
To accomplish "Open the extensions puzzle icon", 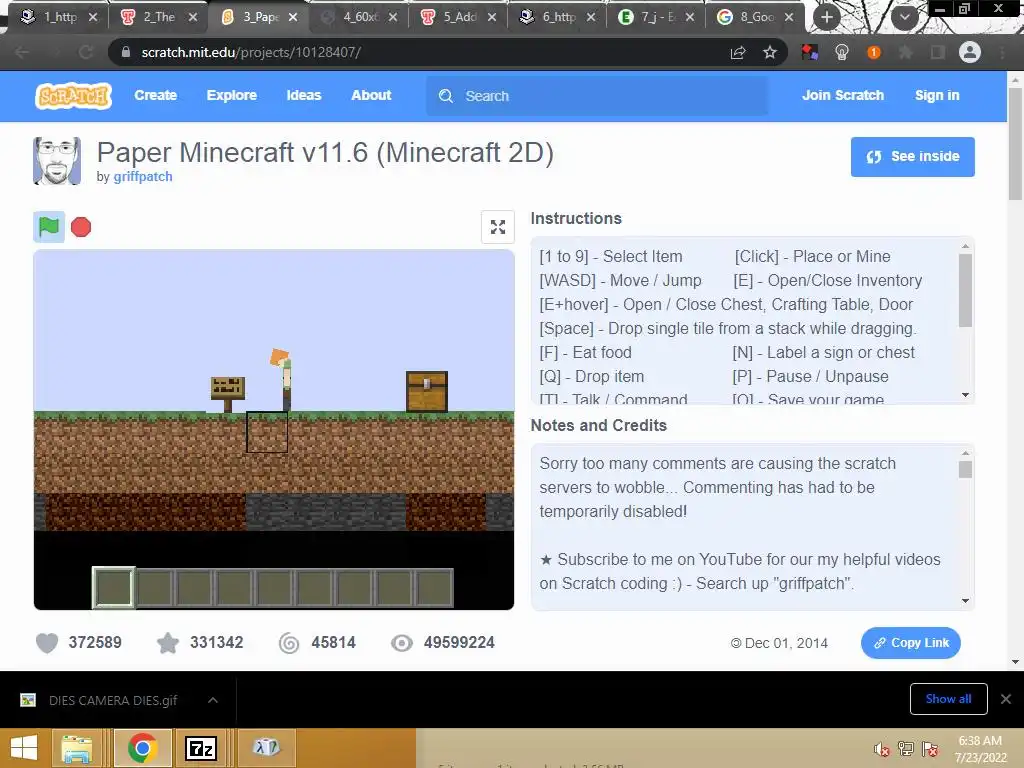I will click(x=906, y=52).
